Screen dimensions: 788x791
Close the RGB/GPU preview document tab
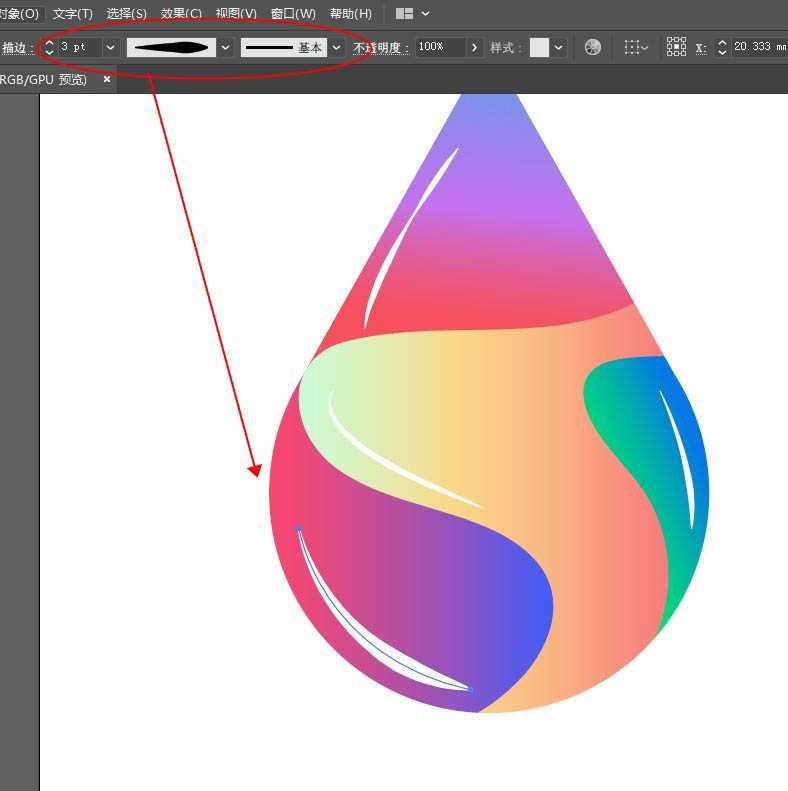pyautogui.click(x=107, y=79)
